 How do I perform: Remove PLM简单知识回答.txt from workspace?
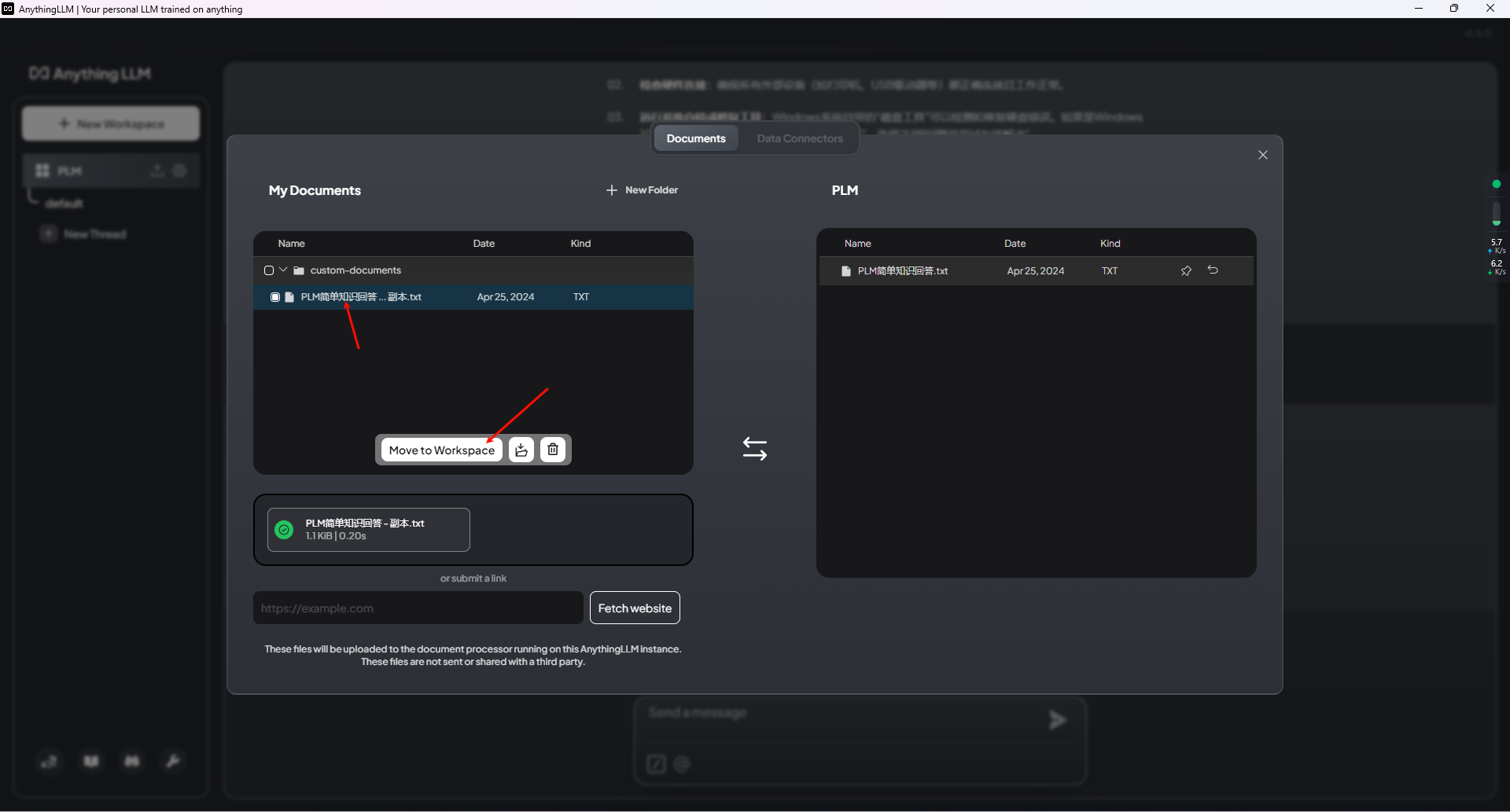point(1214,270)
